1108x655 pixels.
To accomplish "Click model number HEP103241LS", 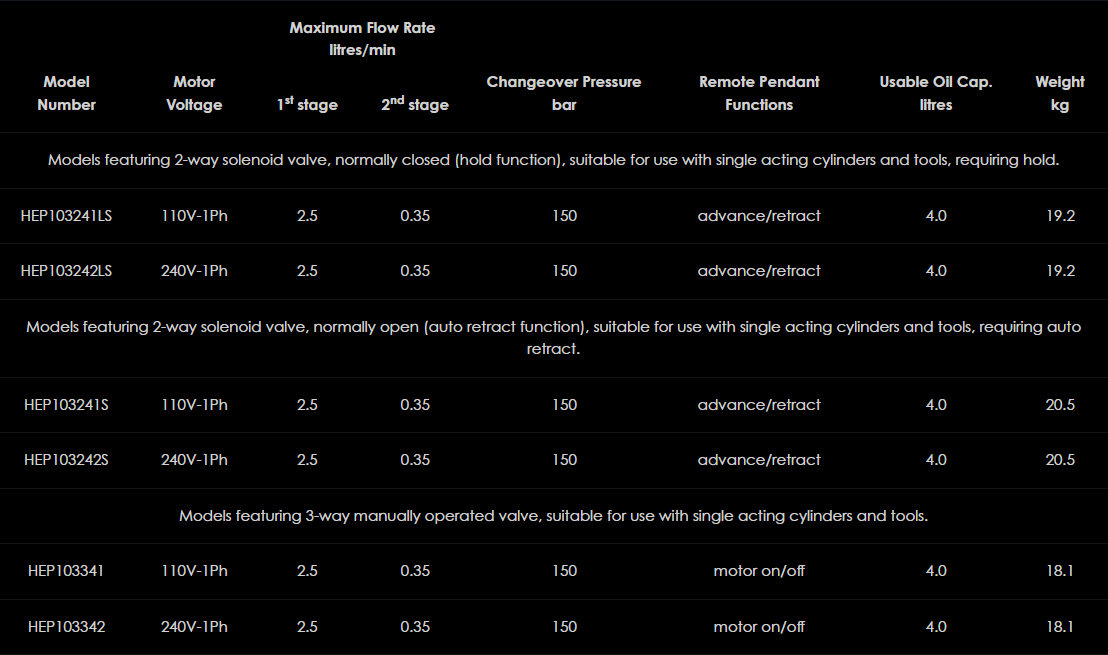I will pyautogui.click(x=66, y=216).
